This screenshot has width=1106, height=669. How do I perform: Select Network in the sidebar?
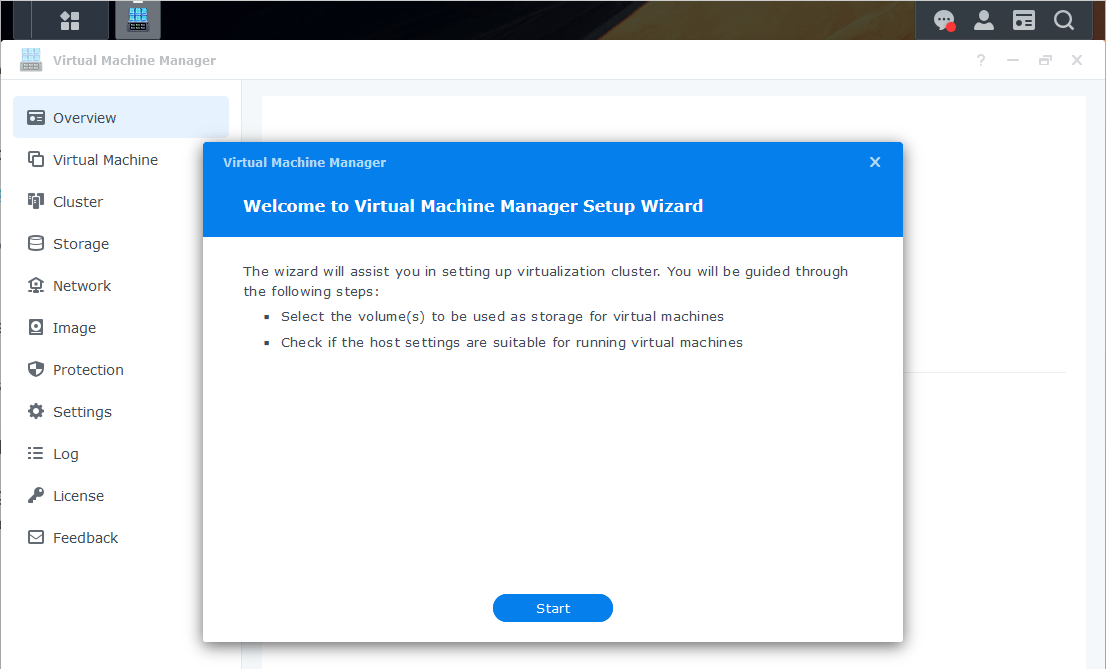coord(82,286)
